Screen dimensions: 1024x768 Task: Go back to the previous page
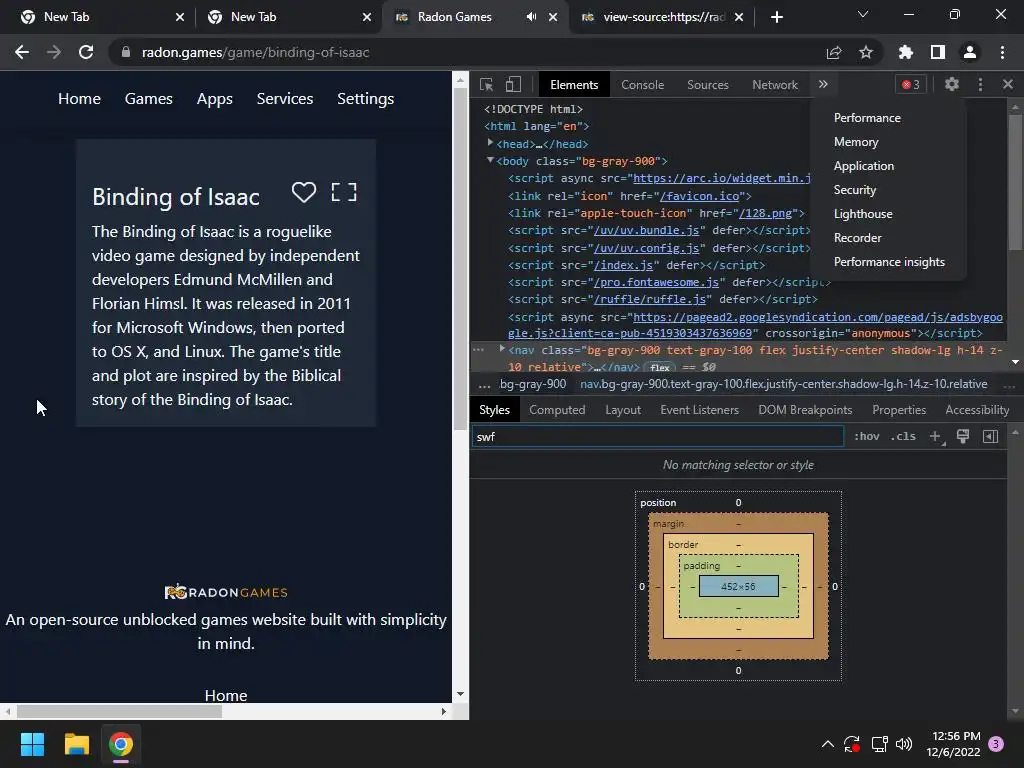click(22, 52)
